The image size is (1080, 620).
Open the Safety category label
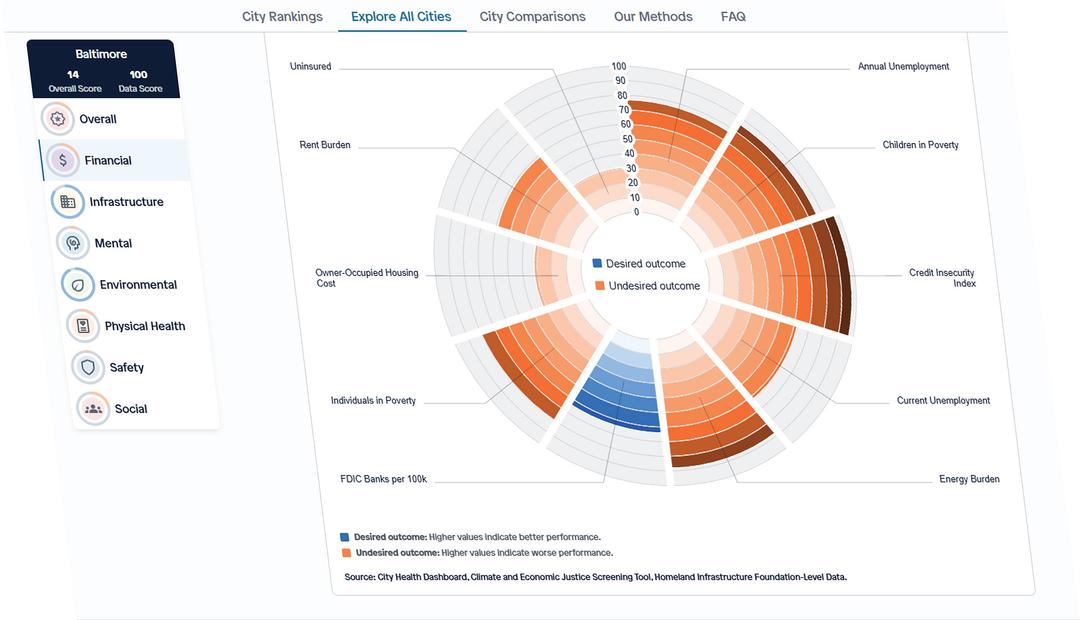coord(127,367)
